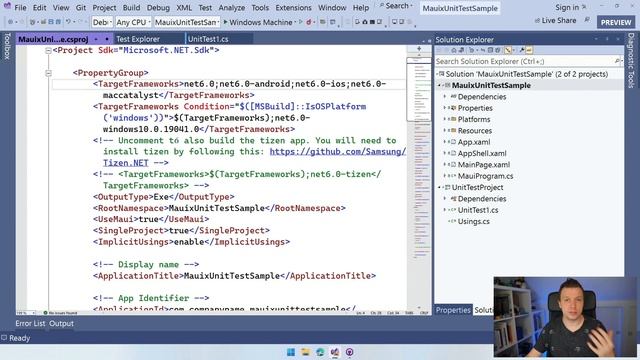
Task: Click the PREVIEW button
Action: [x=616, y=22]
